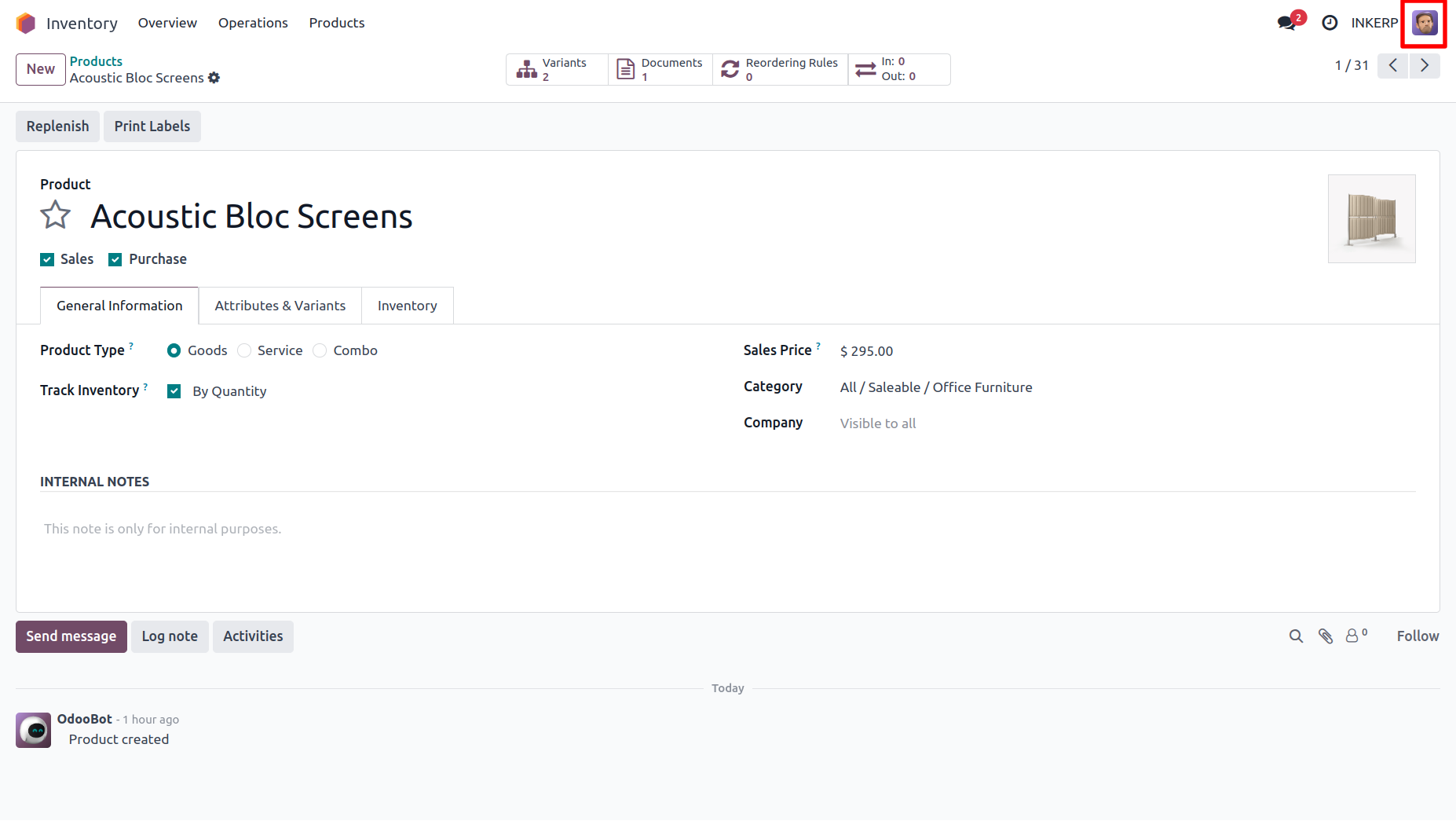
Task: Click the product image thumbnail
Action: [1371, 219]
